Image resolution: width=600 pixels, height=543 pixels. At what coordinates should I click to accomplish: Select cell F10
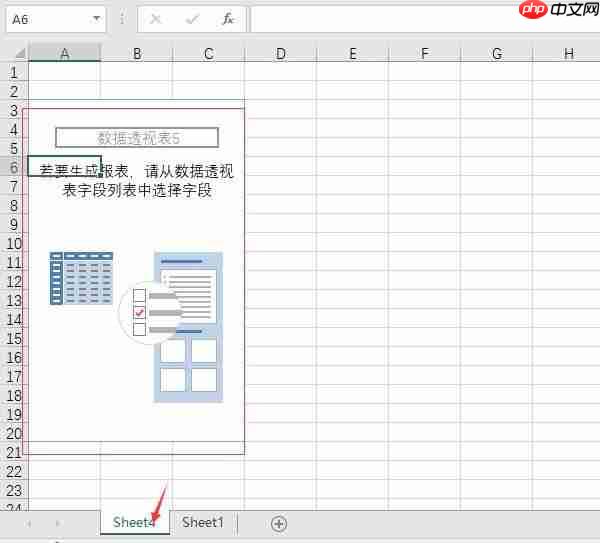(x=424, y=243)
